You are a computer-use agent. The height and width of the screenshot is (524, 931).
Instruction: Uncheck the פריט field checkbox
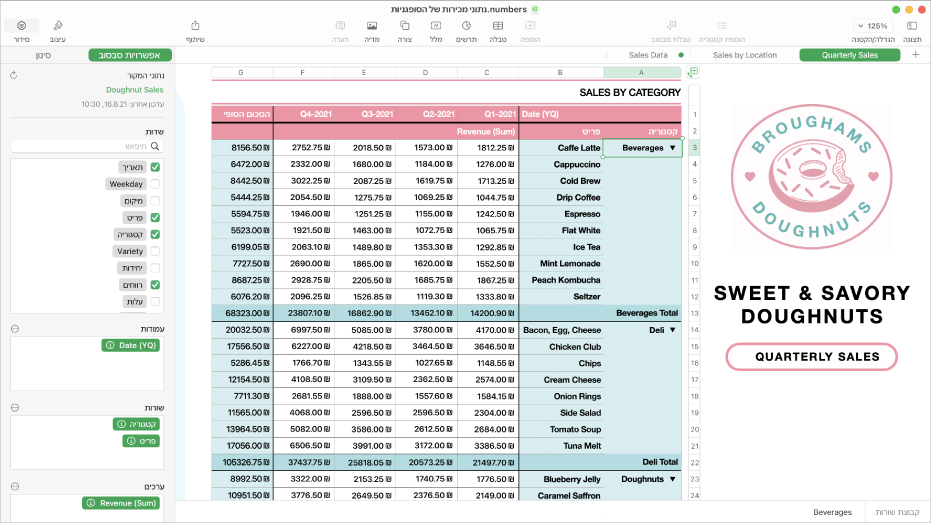tap(155, 218)
